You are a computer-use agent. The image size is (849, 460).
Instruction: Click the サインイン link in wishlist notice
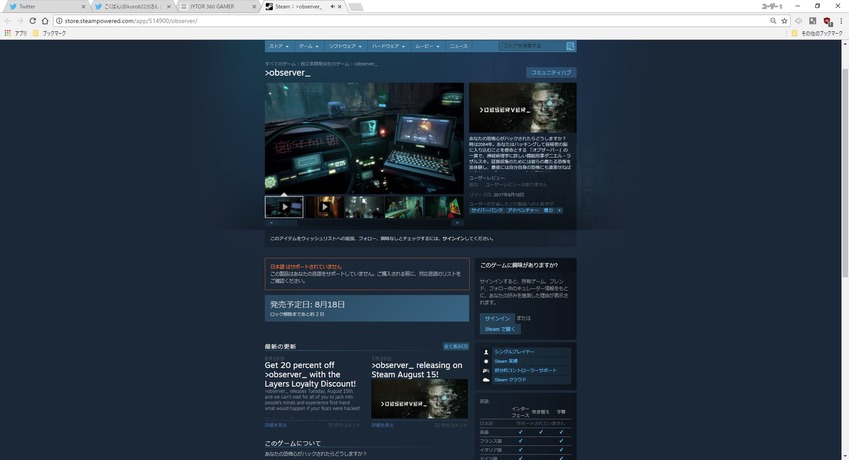tap(453, 238)
